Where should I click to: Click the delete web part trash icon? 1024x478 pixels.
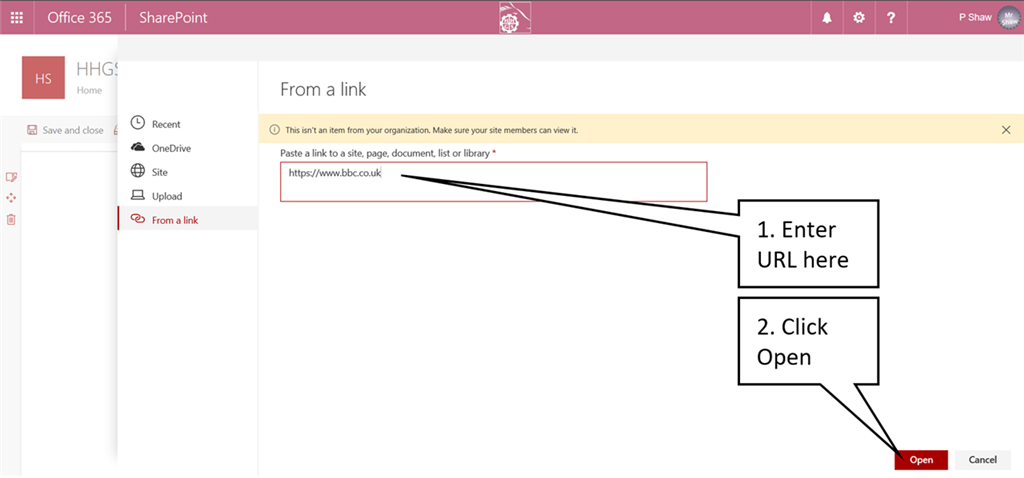tap(11, 219)
